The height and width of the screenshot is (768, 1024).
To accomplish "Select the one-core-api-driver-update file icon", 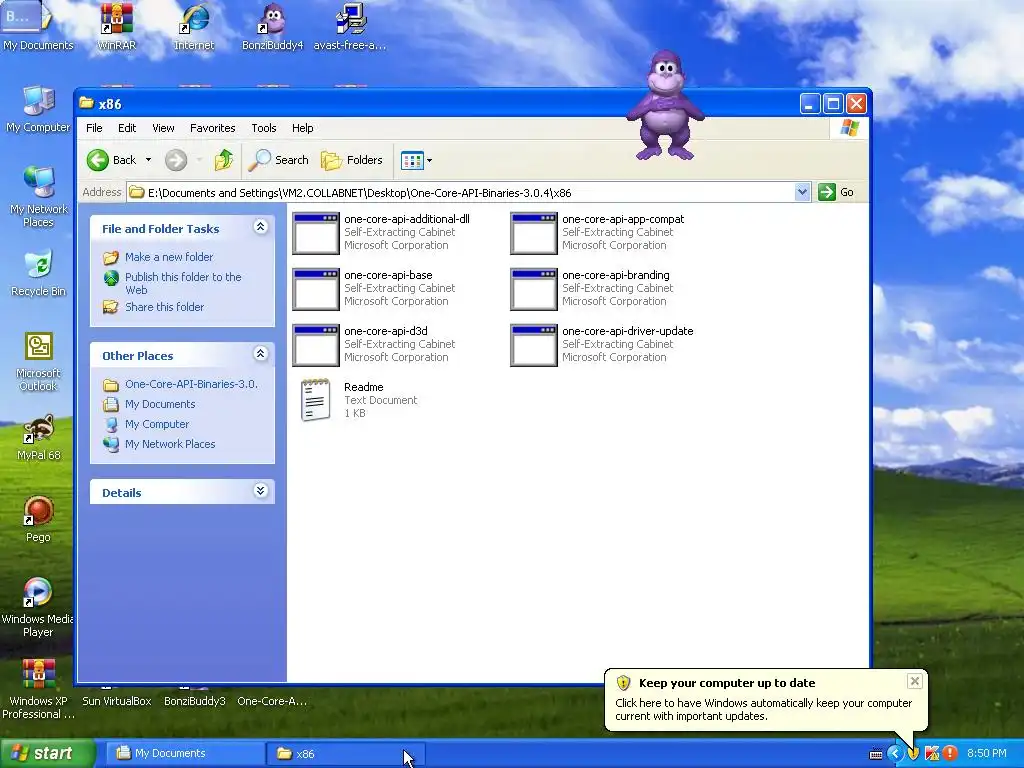I will 534,345.
